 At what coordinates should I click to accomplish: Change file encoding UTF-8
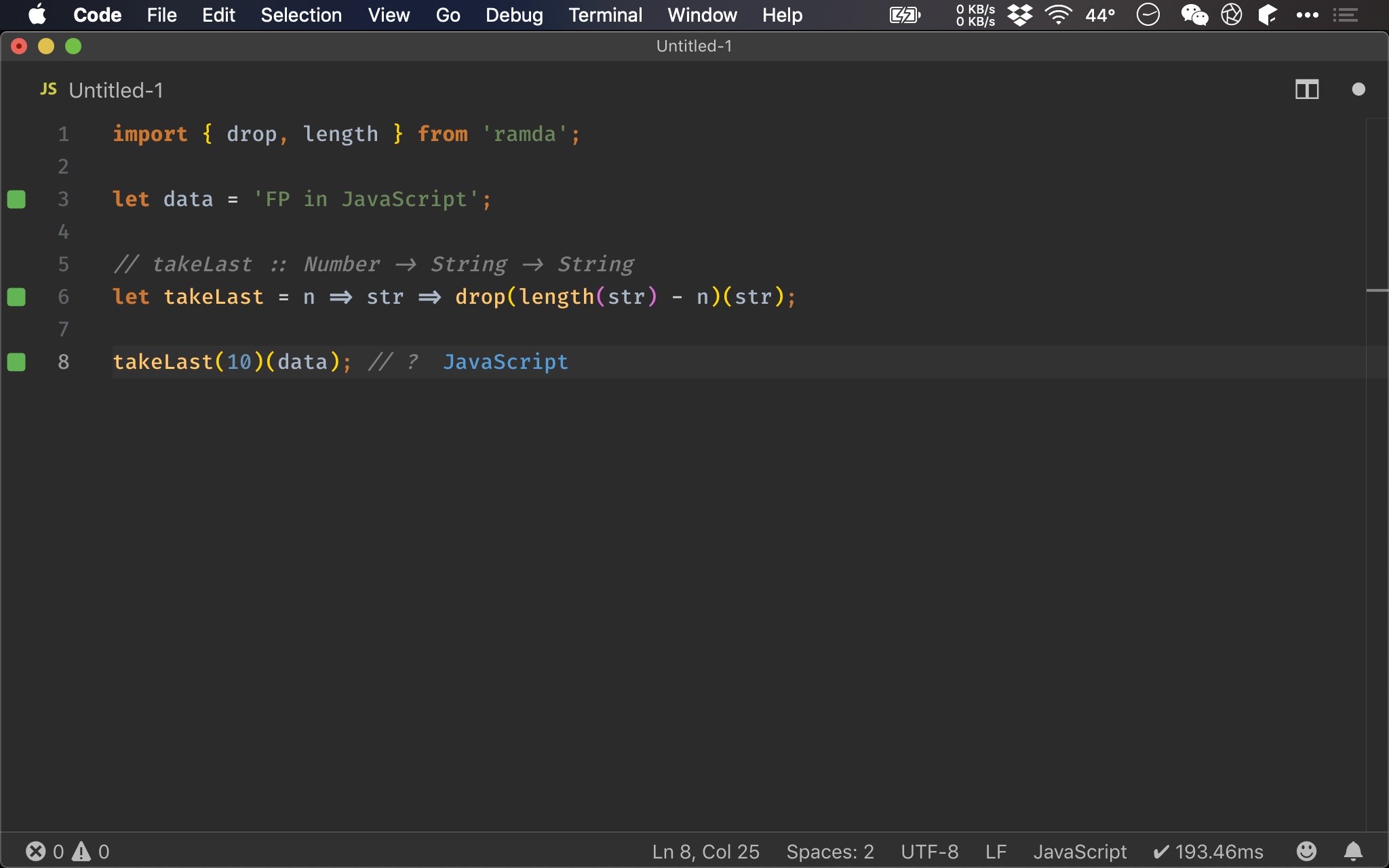coord(929,852)
